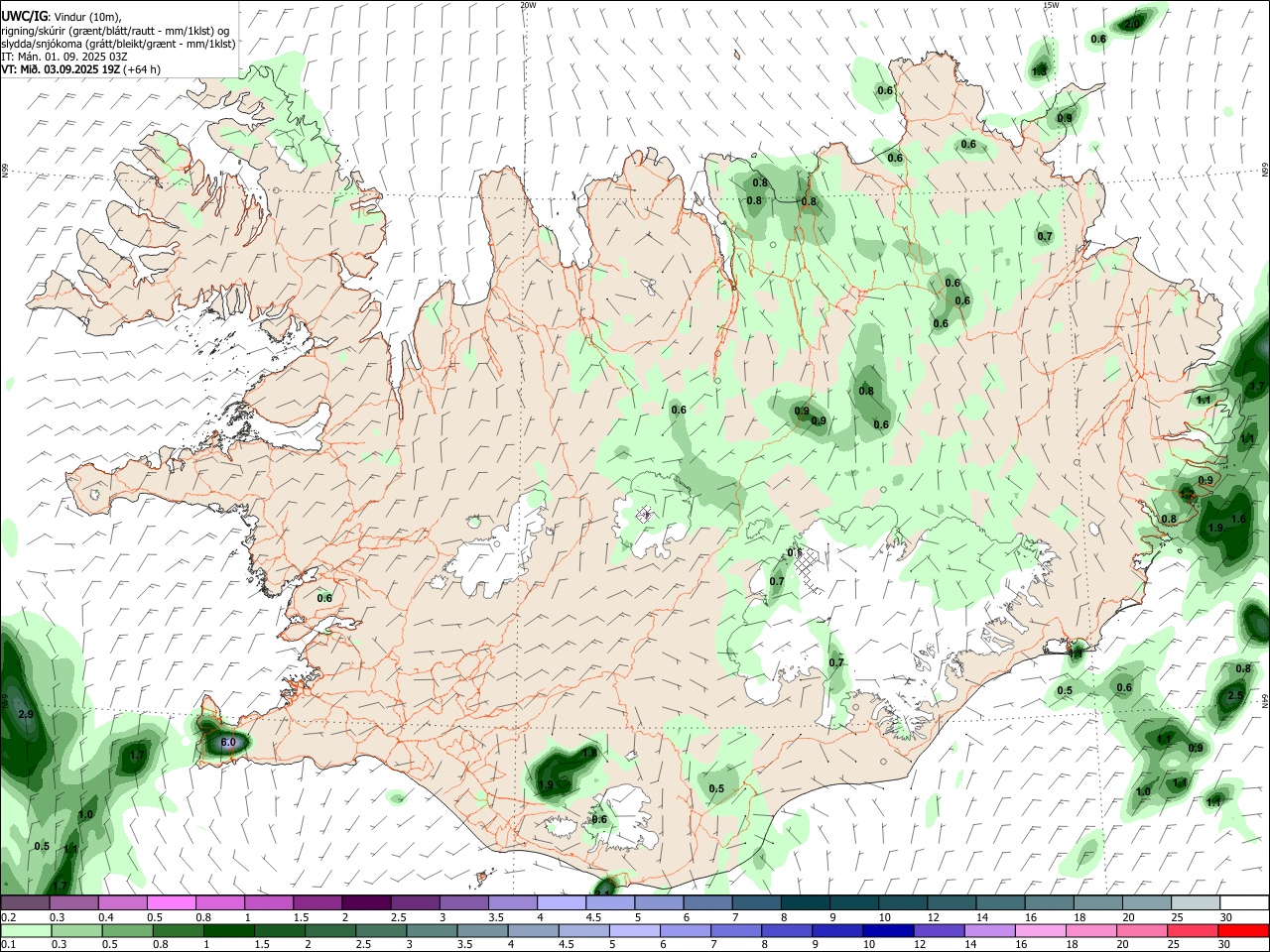Choose the orchid swatch between 0.4 and 0.5
The width and height of the screenshot is (1270, 952).
tap(123, 903)
